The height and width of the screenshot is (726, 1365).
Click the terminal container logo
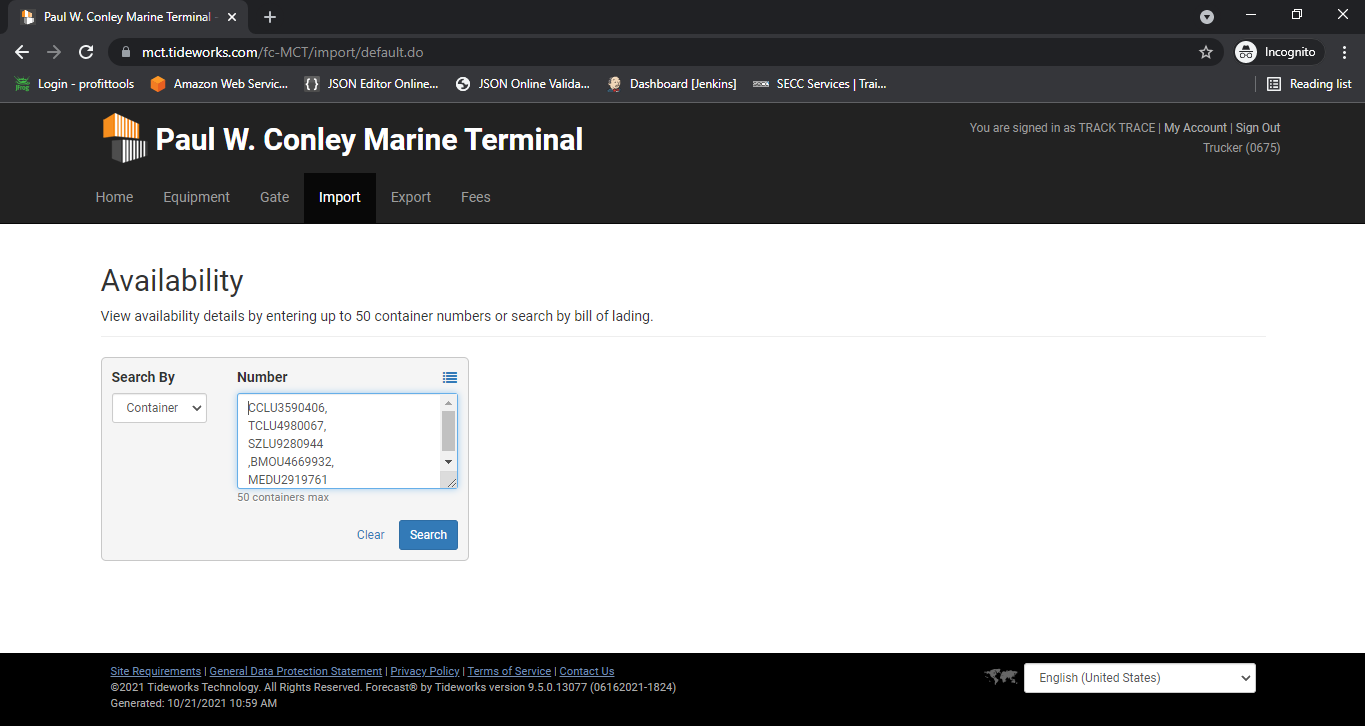pyautogui.click(x=124, y=138)
